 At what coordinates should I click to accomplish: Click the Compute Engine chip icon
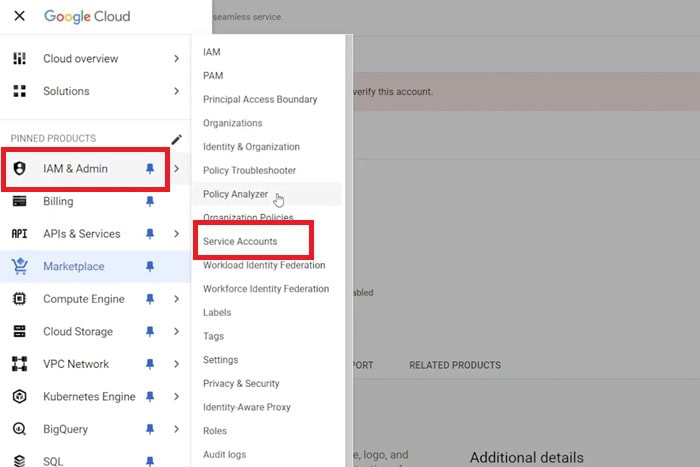[x=19, y=299]
